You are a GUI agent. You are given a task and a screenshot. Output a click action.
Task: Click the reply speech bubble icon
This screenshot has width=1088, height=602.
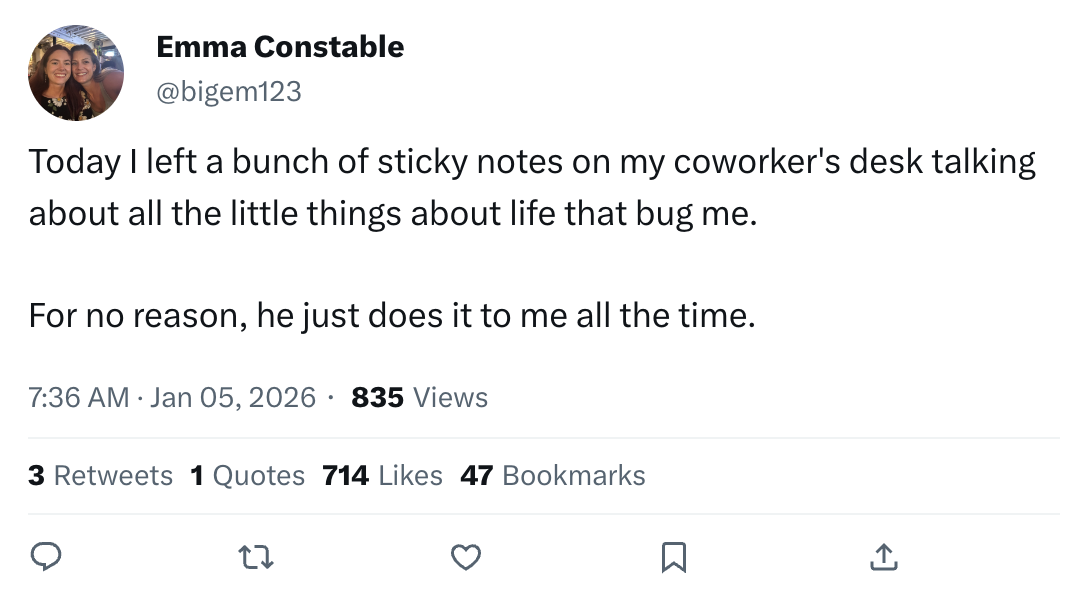tap(46, 557)
